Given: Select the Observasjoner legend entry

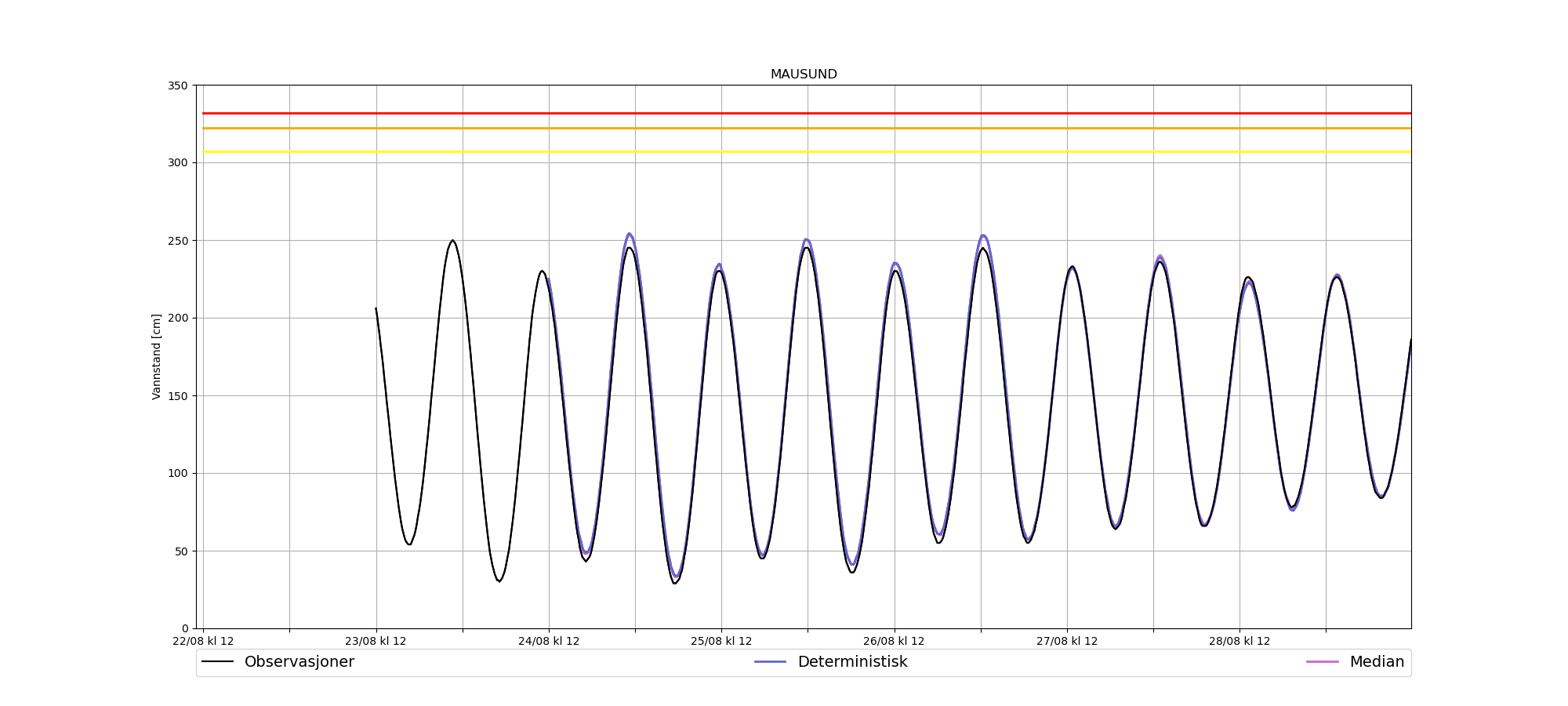Looking at the screenshot, I should [278, 662].
